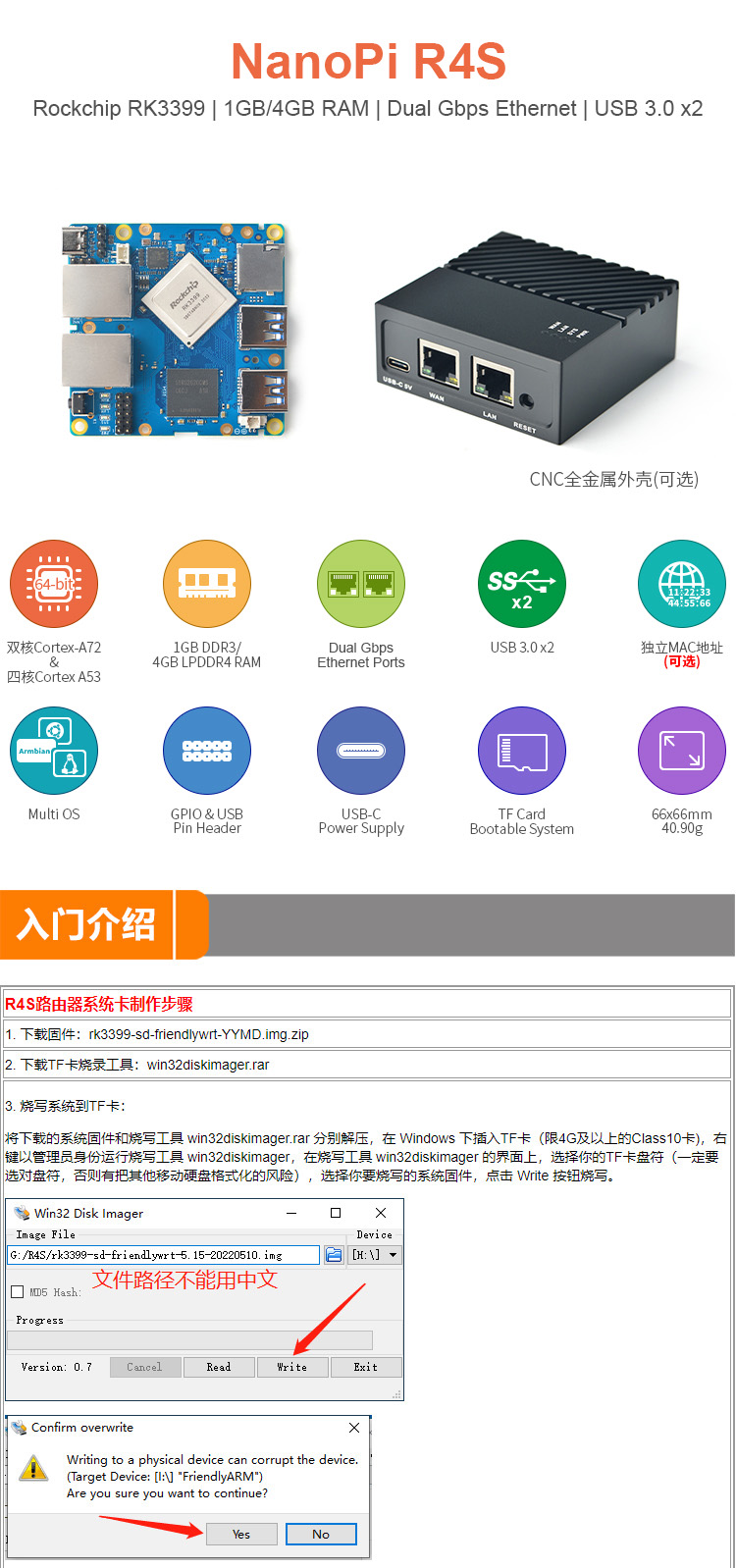The image size is (736, 1568).
Task: Click the CNC全金属外壳(可选) caption
Action: (x=614, y=479)
